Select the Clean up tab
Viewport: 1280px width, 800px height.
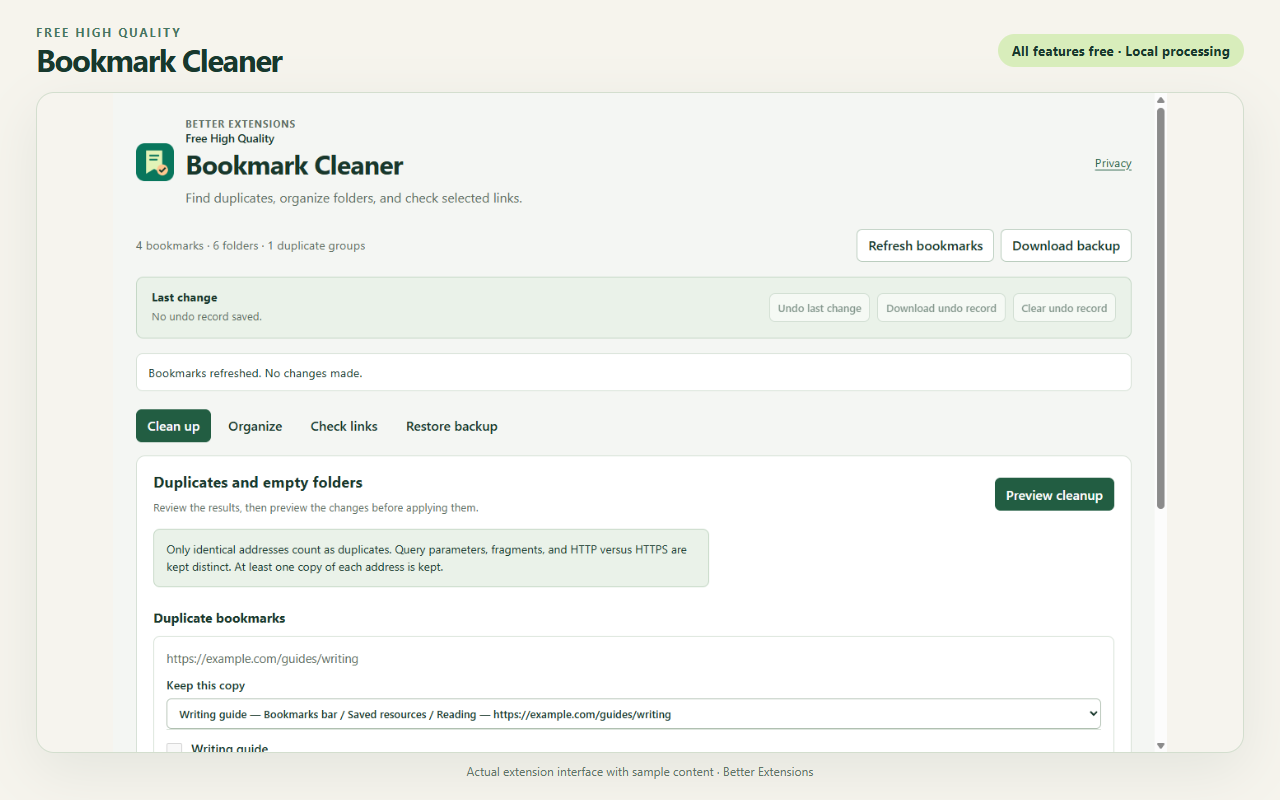[174, 426]
